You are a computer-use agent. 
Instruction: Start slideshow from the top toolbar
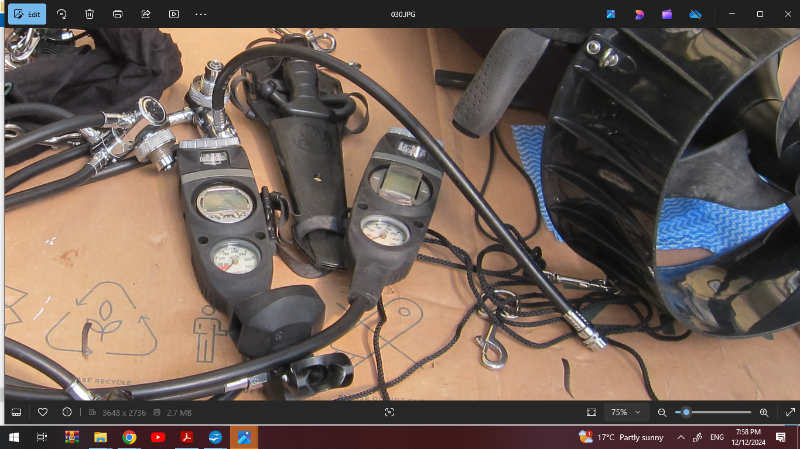(174, 14)
